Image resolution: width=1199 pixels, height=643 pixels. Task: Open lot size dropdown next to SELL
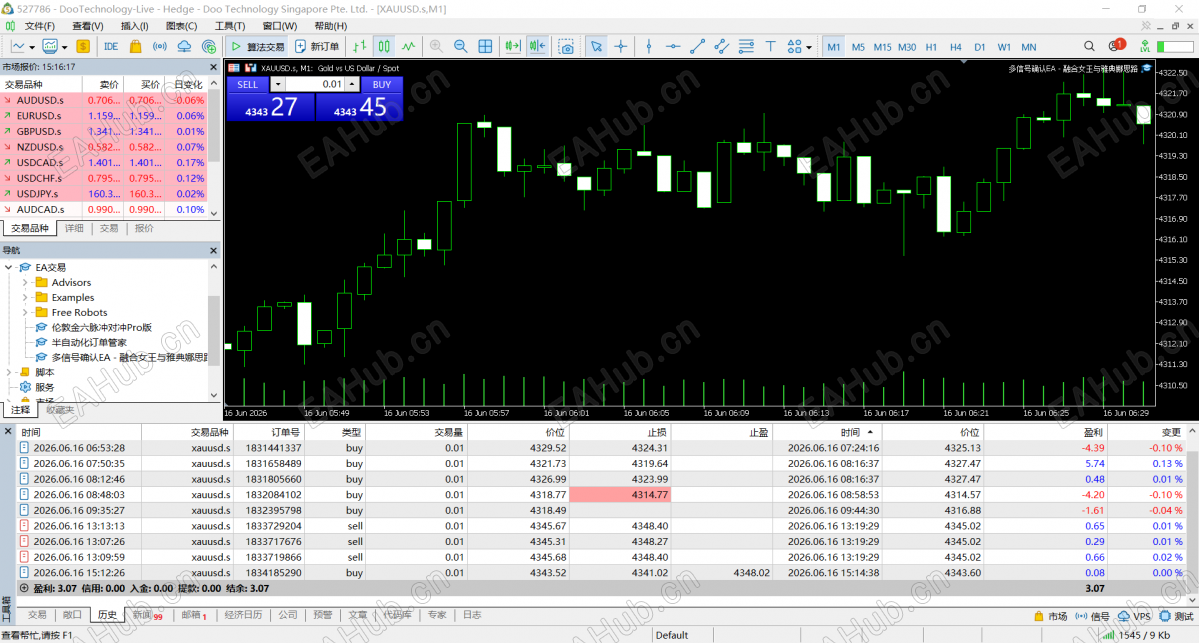pyautogui.click(x=278, y=84)
